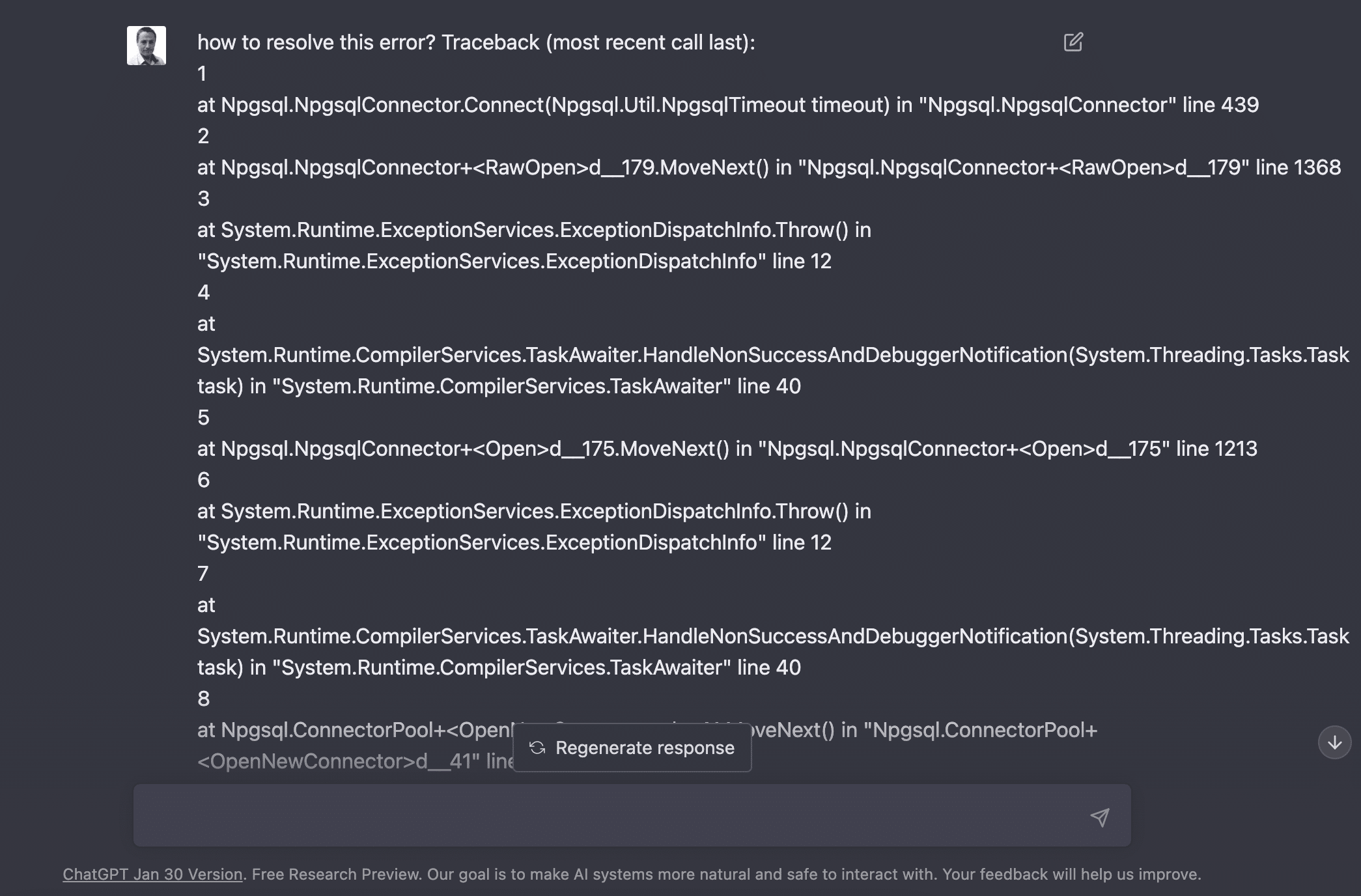Click the stack frame number 5

pos(203,417)
